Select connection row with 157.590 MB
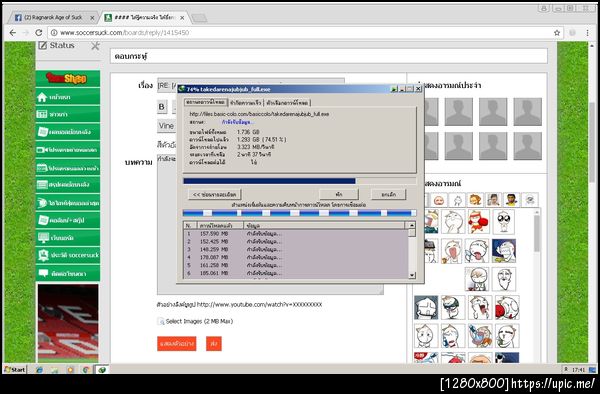The image size is (600, 394). pos(296,233)
